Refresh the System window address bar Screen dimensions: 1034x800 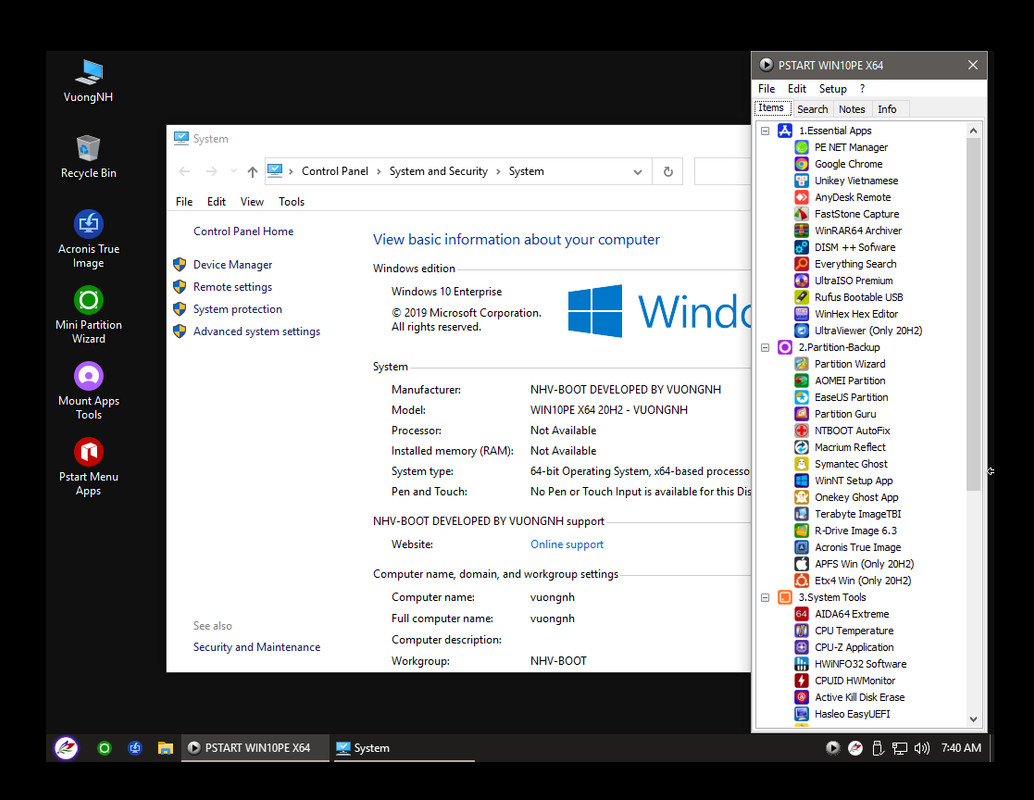[x=668, y=171]
